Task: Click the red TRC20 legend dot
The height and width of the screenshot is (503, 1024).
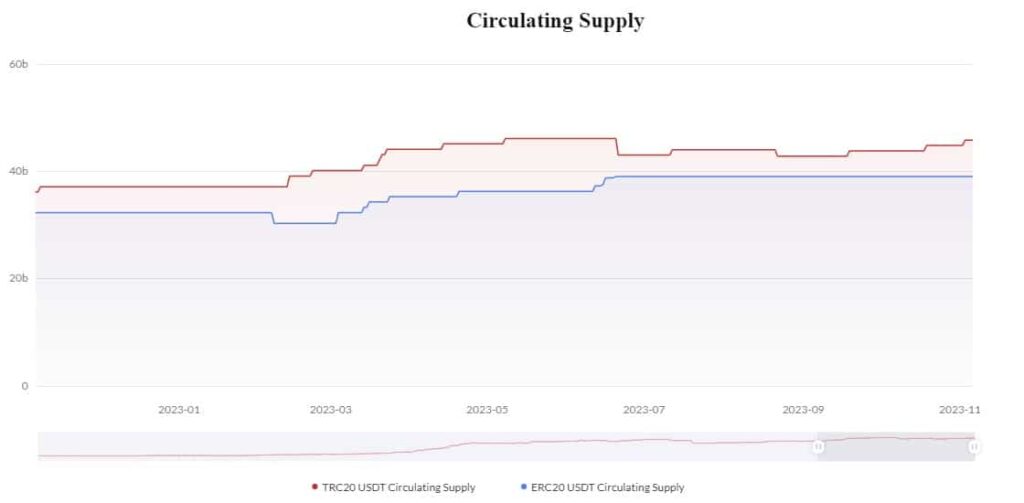Action: [315, 488]
